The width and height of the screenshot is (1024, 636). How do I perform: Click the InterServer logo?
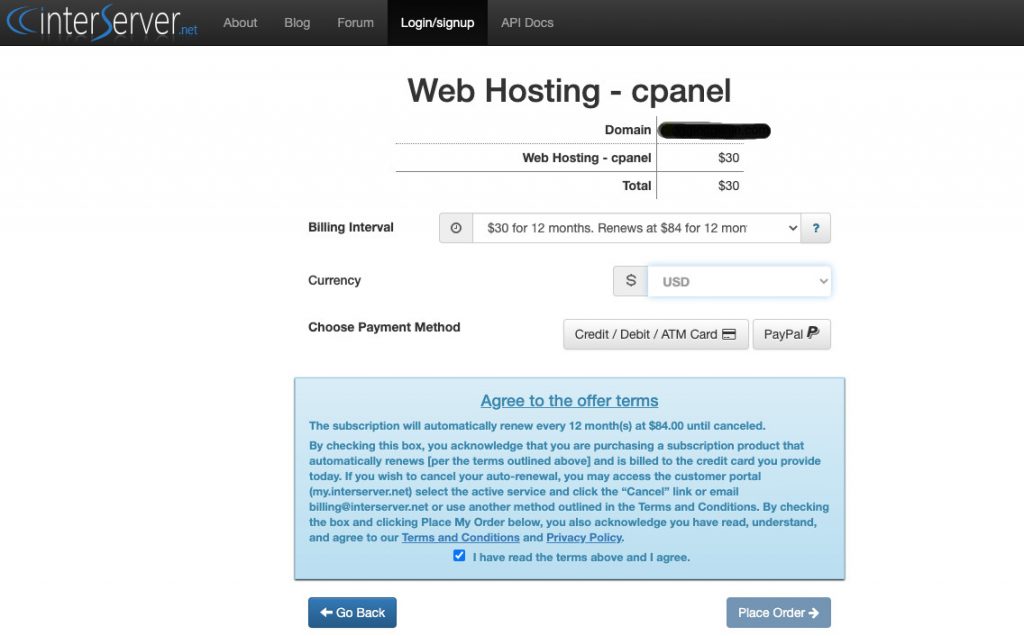pyautogui.click(x=102, y=22)
